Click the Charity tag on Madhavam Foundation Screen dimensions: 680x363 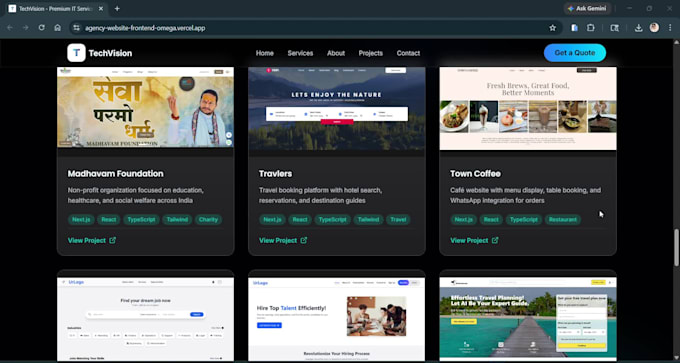(208, 219)
